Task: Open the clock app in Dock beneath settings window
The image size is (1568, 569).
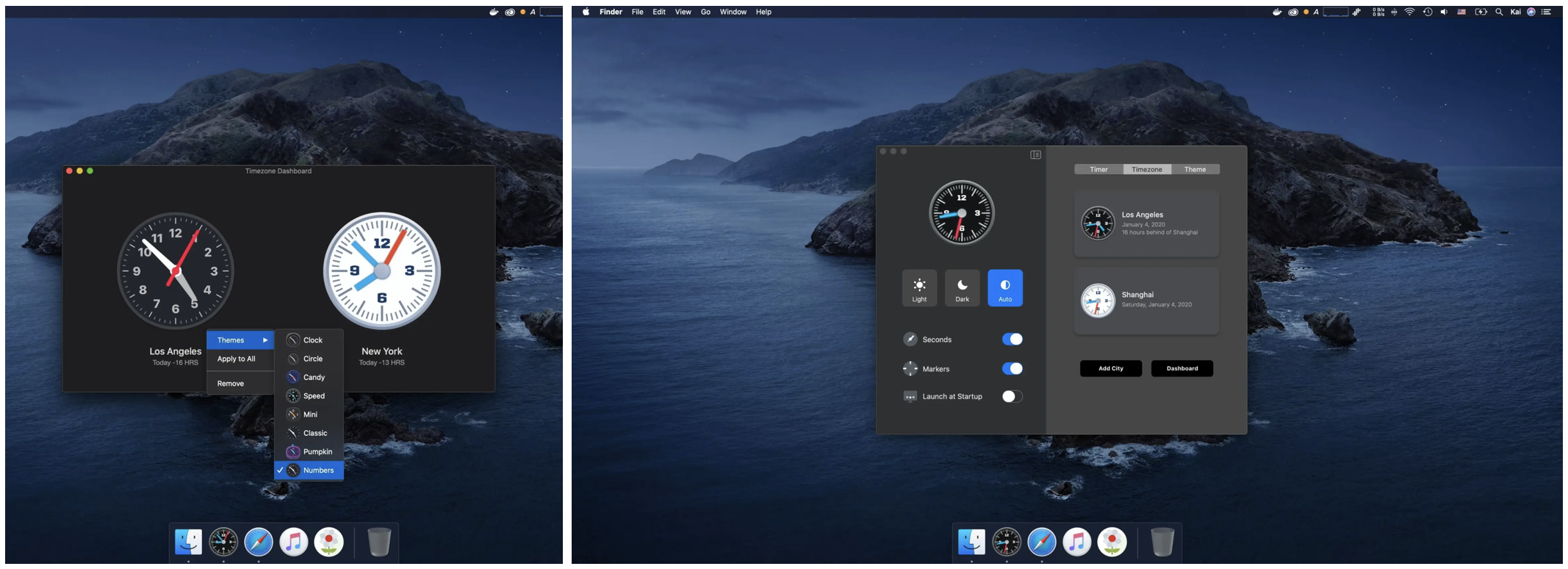Action: [1007, 542]
